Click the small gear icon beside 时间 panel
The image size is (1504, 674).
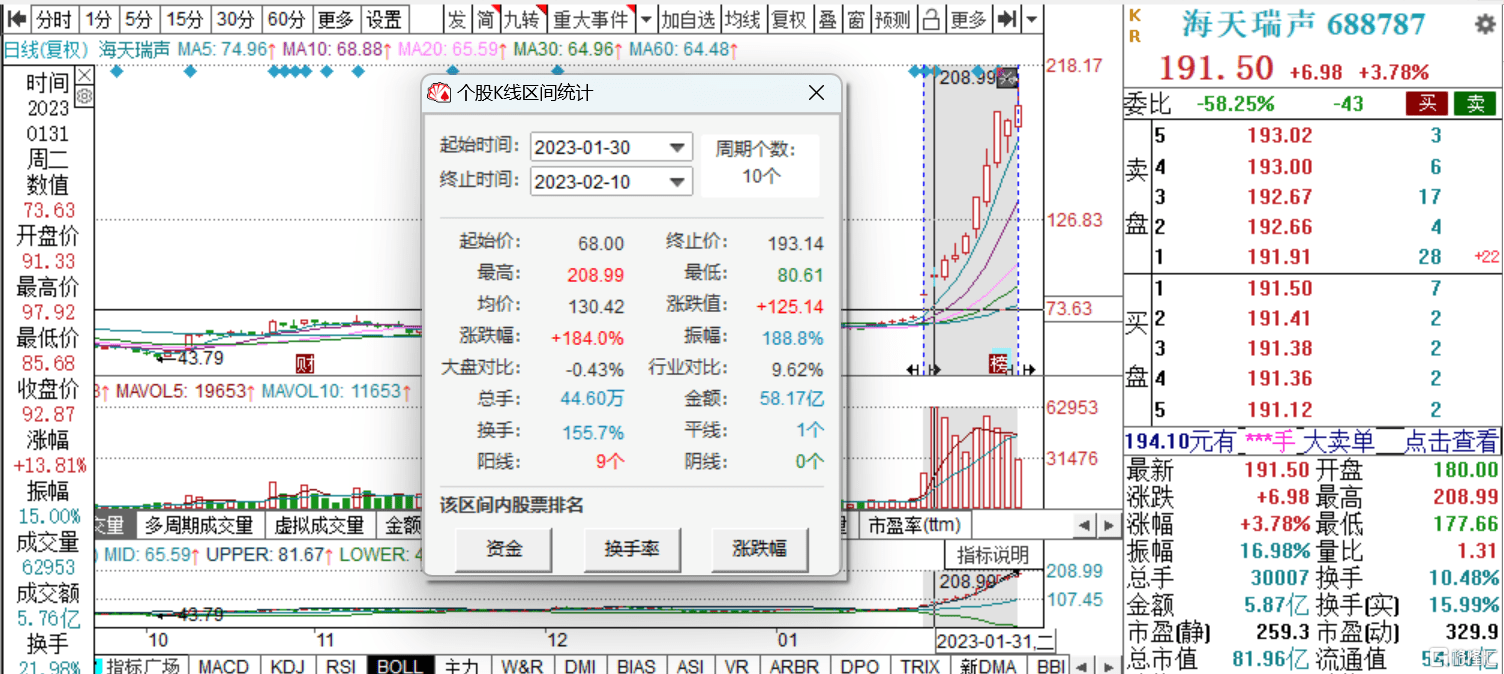point(84,96)
